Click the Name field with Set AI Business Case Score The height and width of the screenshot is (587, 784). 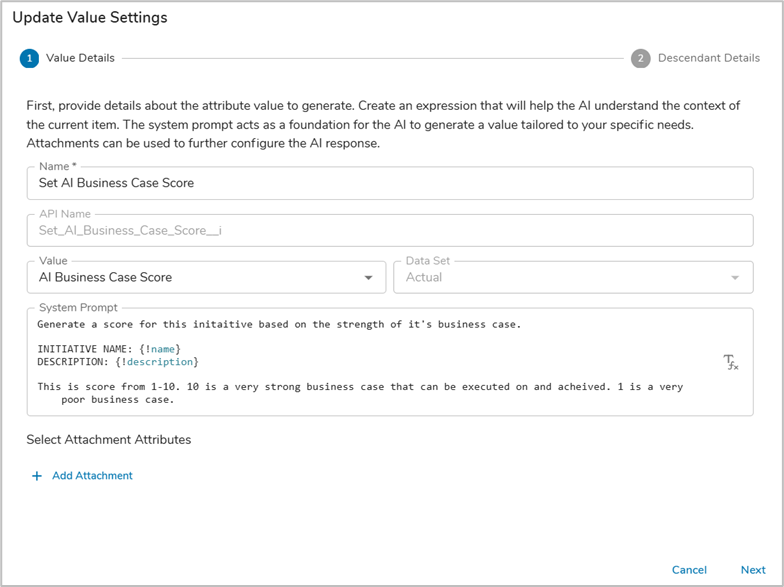[x=390, y=183]
